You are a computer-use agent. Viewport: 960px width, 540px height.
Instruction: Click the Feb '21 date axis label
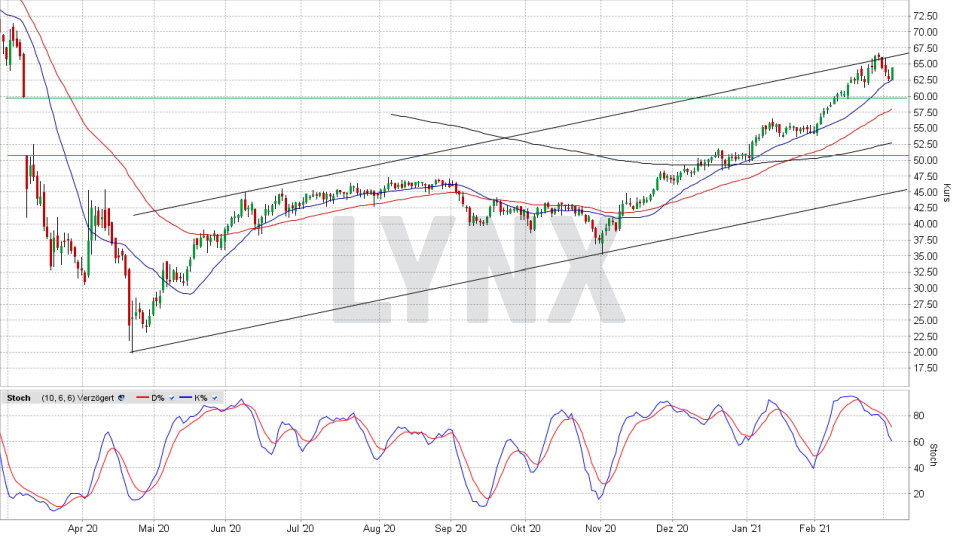click(816, 528)
